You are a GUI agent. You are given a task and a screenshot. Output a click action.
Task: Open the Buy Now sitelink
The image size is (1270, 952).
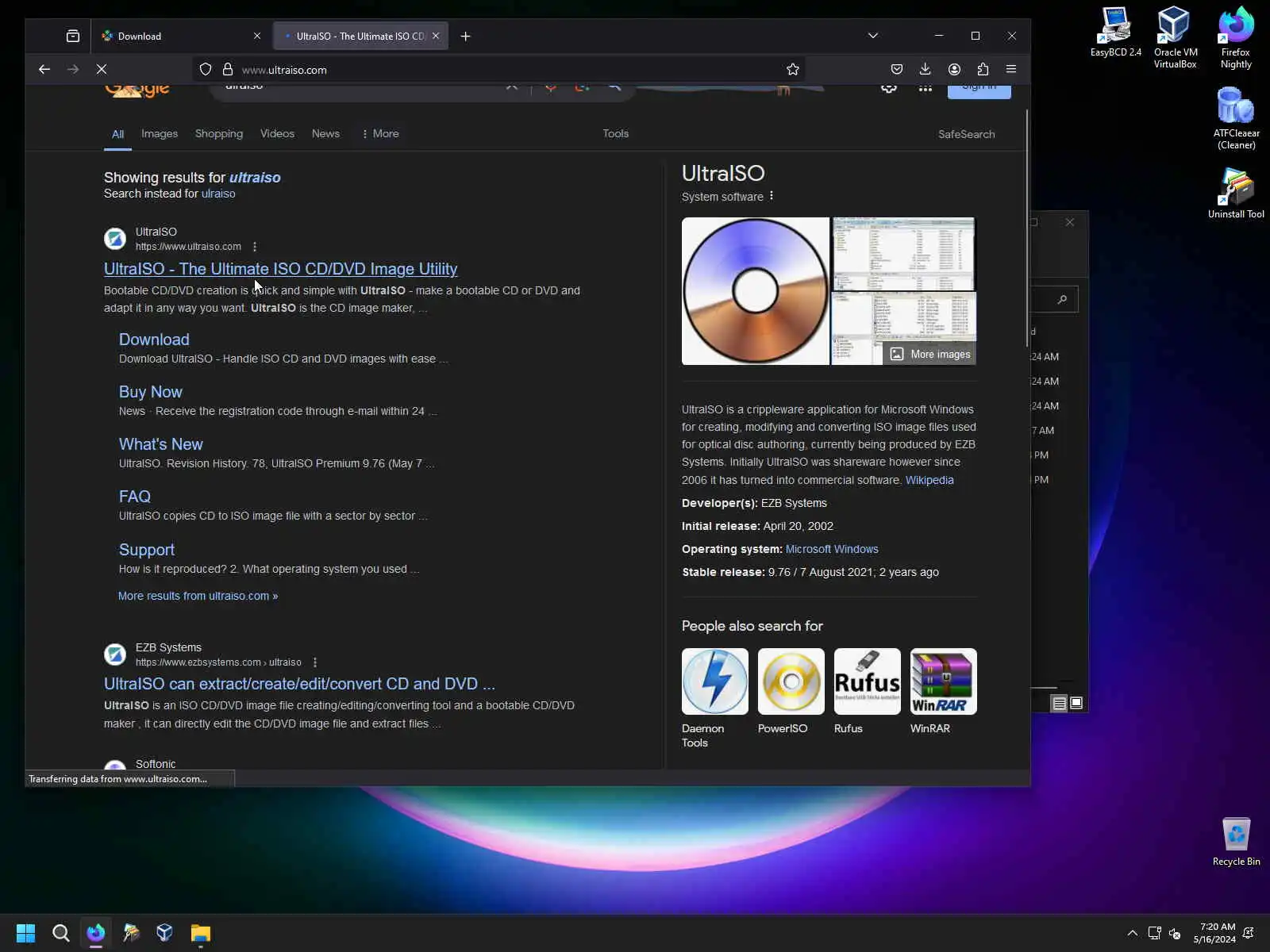[151, 392]
